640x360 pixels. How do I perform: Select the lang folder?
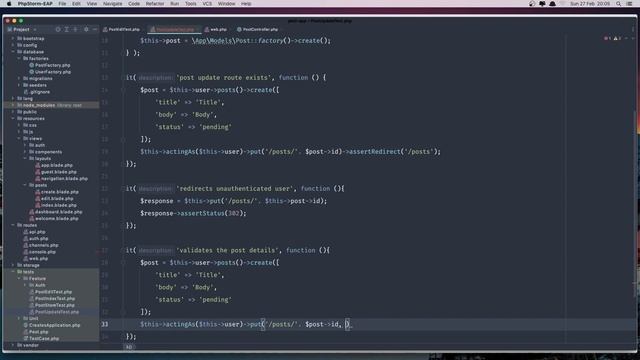25,98
